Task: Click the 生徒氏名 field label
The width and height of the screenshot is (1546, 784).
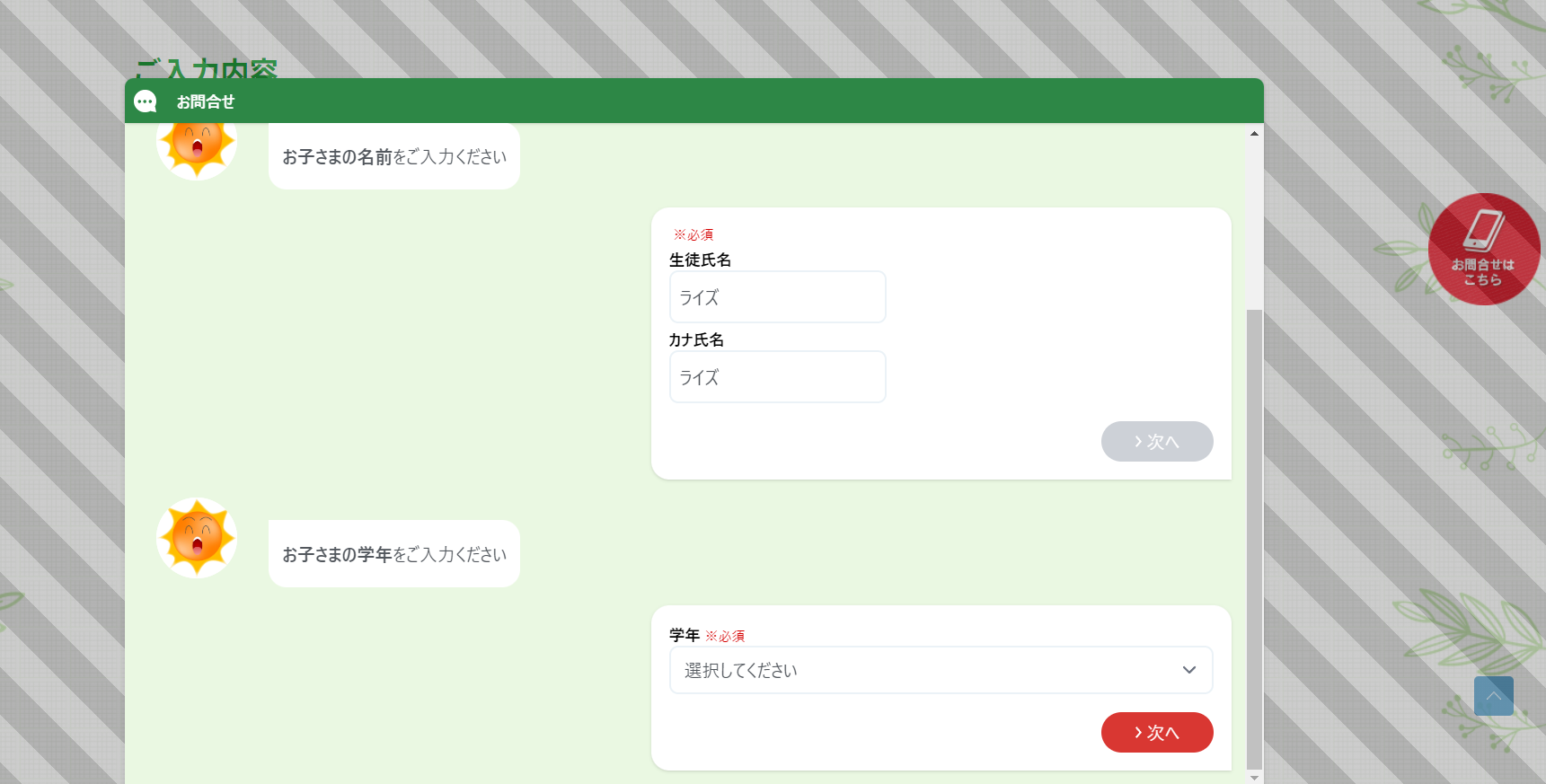Action: (700, 260)
